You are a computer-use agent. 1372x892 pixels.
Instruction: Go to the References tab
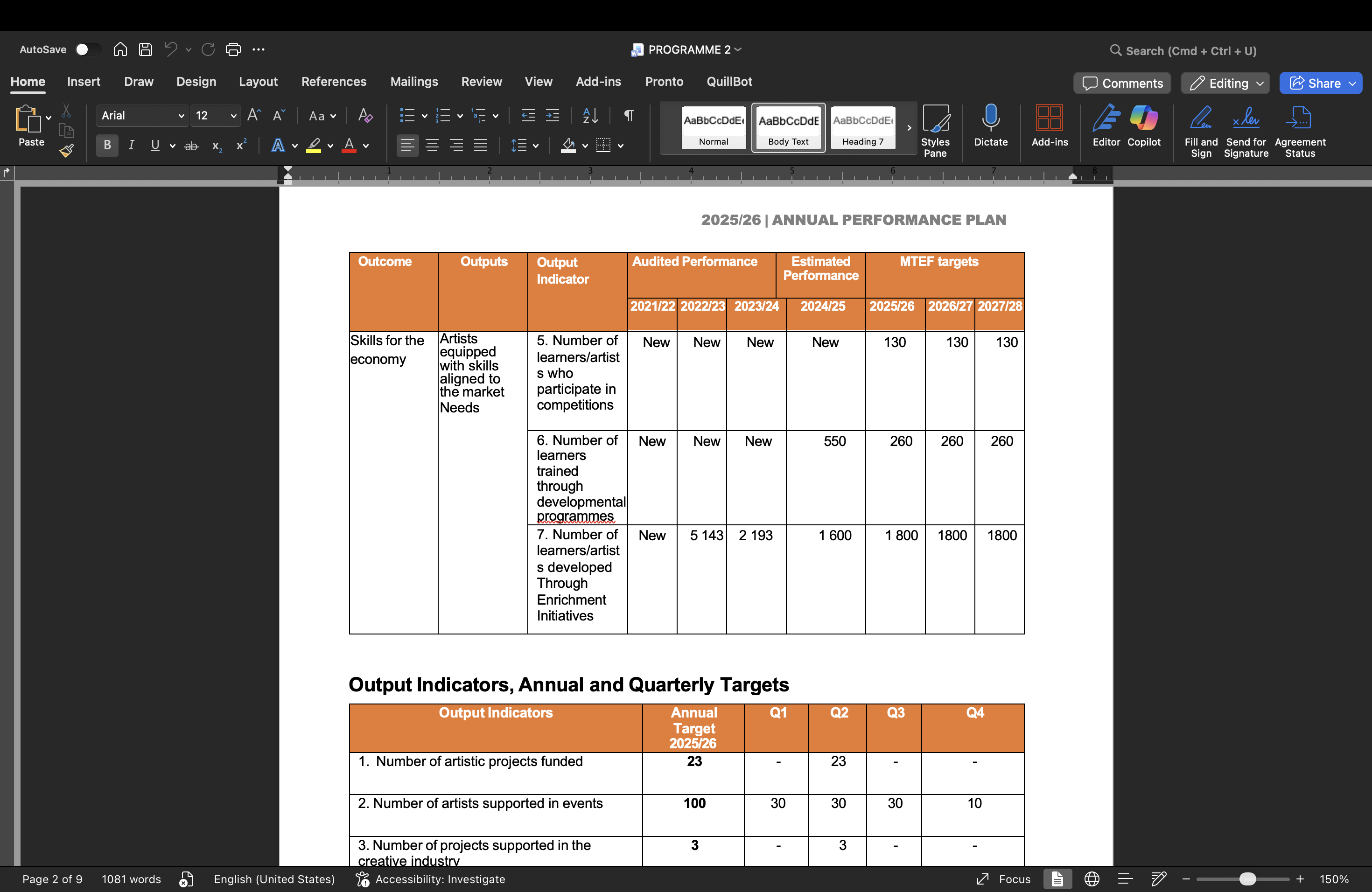click(334, 81)
